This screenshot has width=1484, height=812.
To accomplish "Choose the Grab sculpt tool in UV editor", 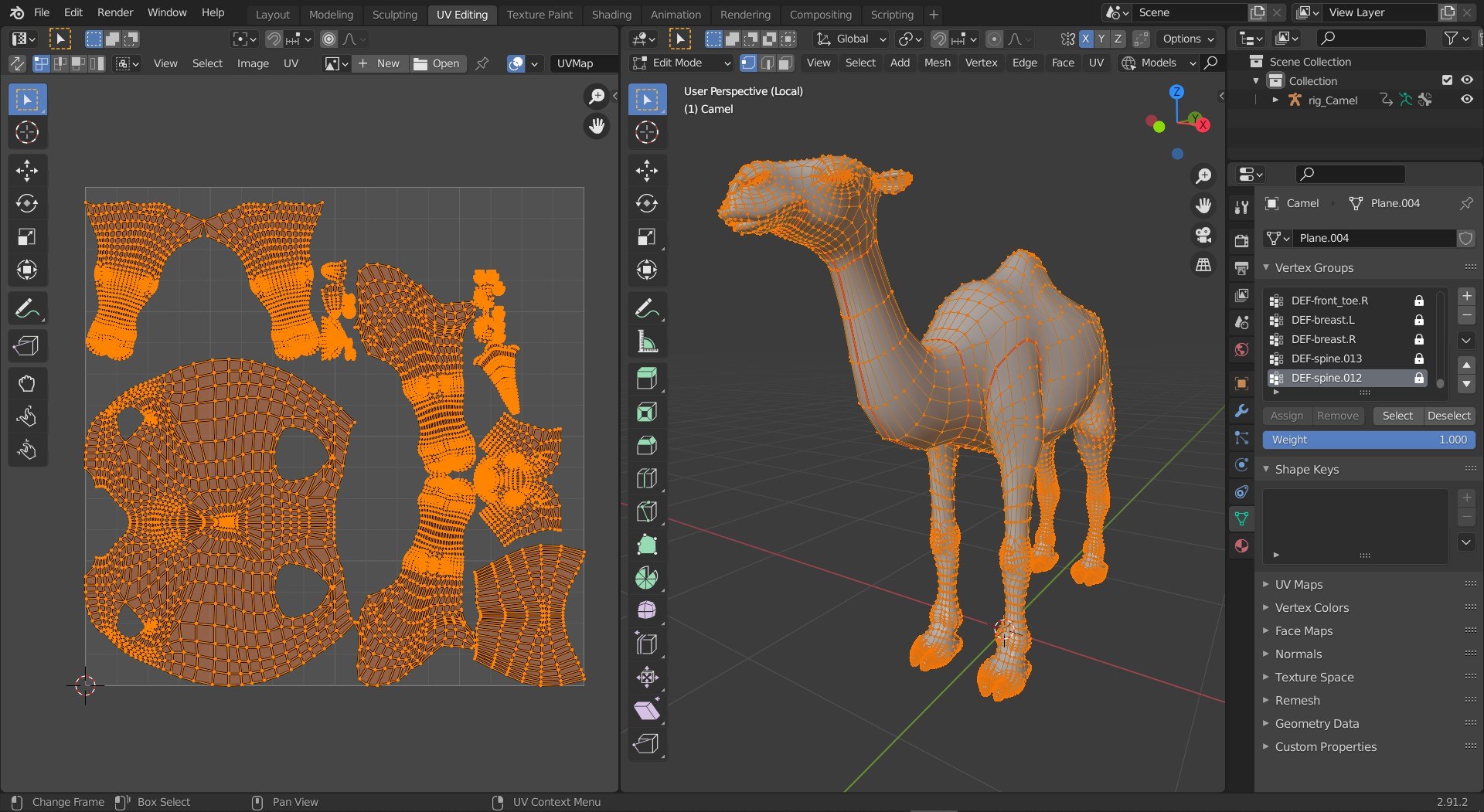I will 27,384.
